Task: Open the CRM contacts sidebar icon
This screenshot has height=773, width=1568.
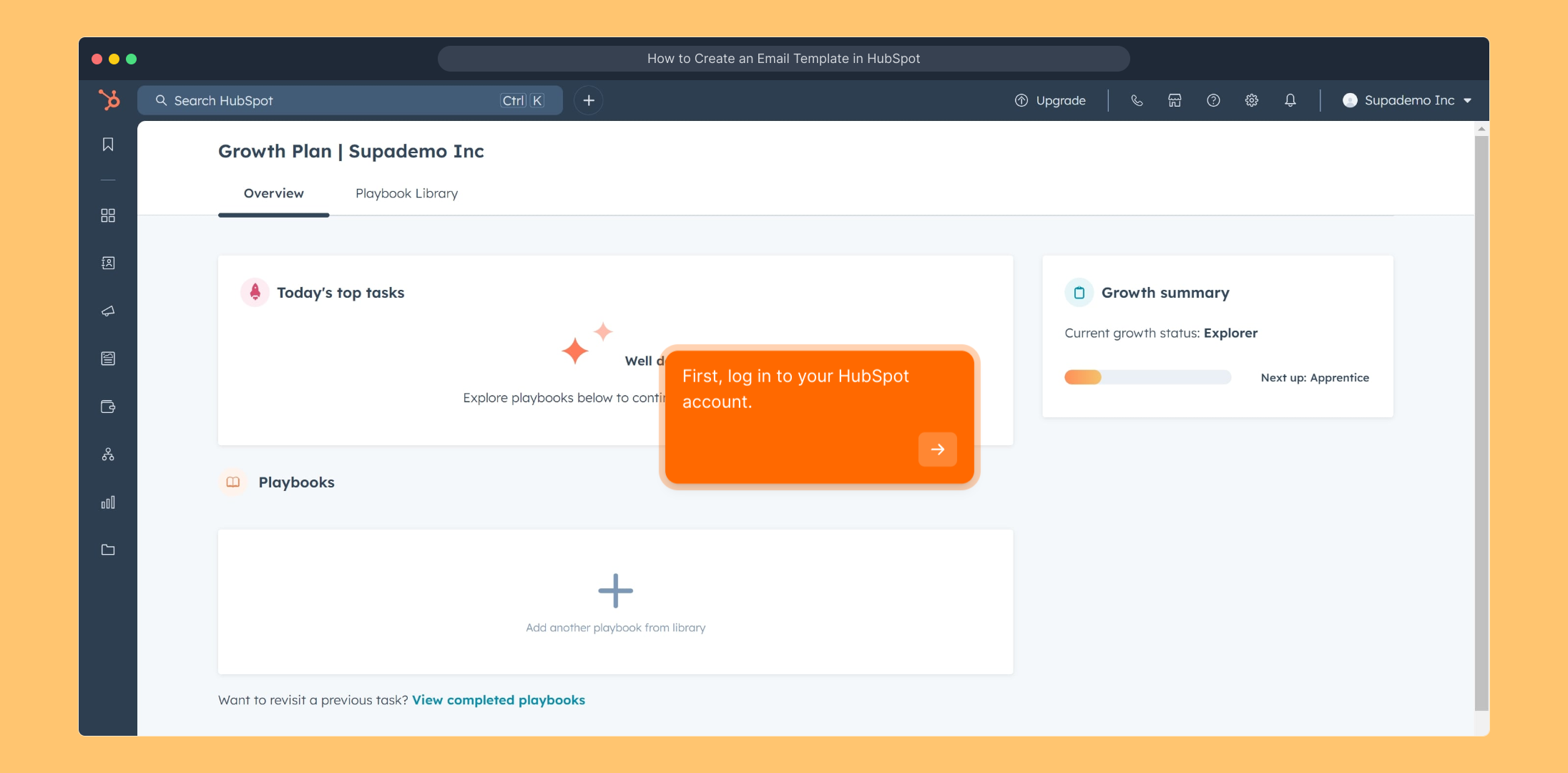Action: (x=108, y=263)
